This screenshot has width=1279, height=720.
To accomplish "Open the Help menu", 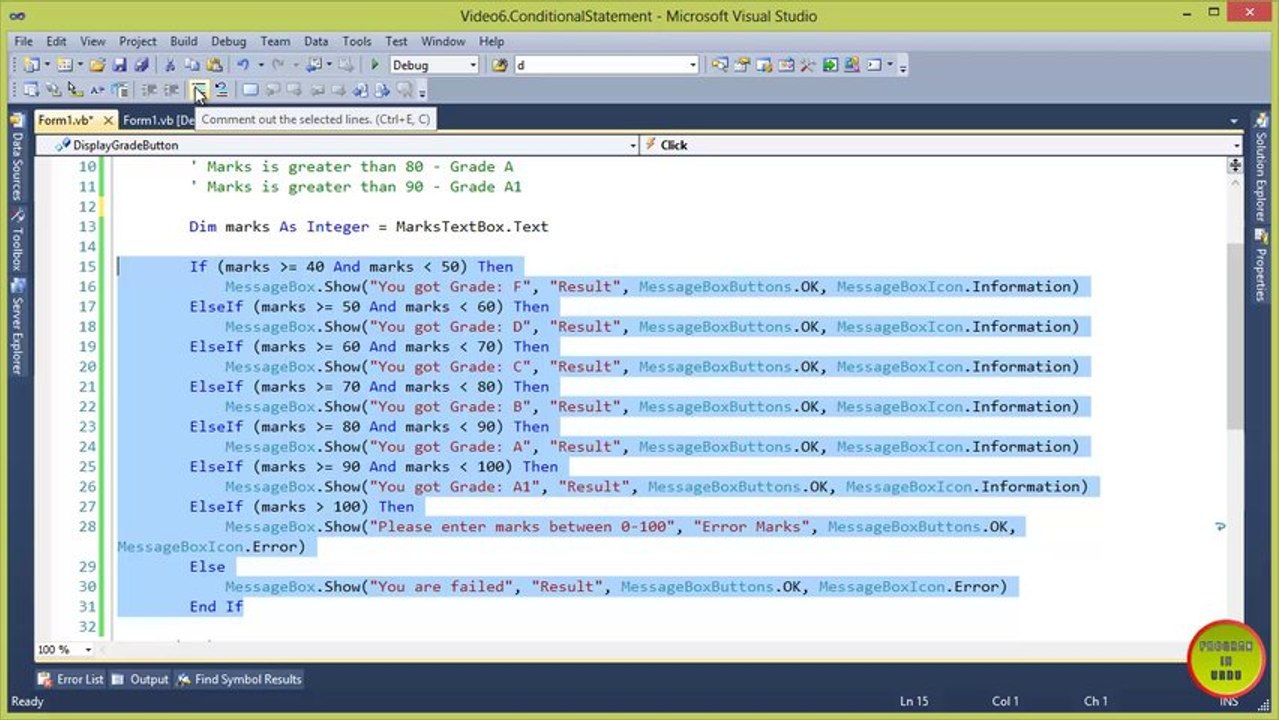I will (x=491, y=41).
